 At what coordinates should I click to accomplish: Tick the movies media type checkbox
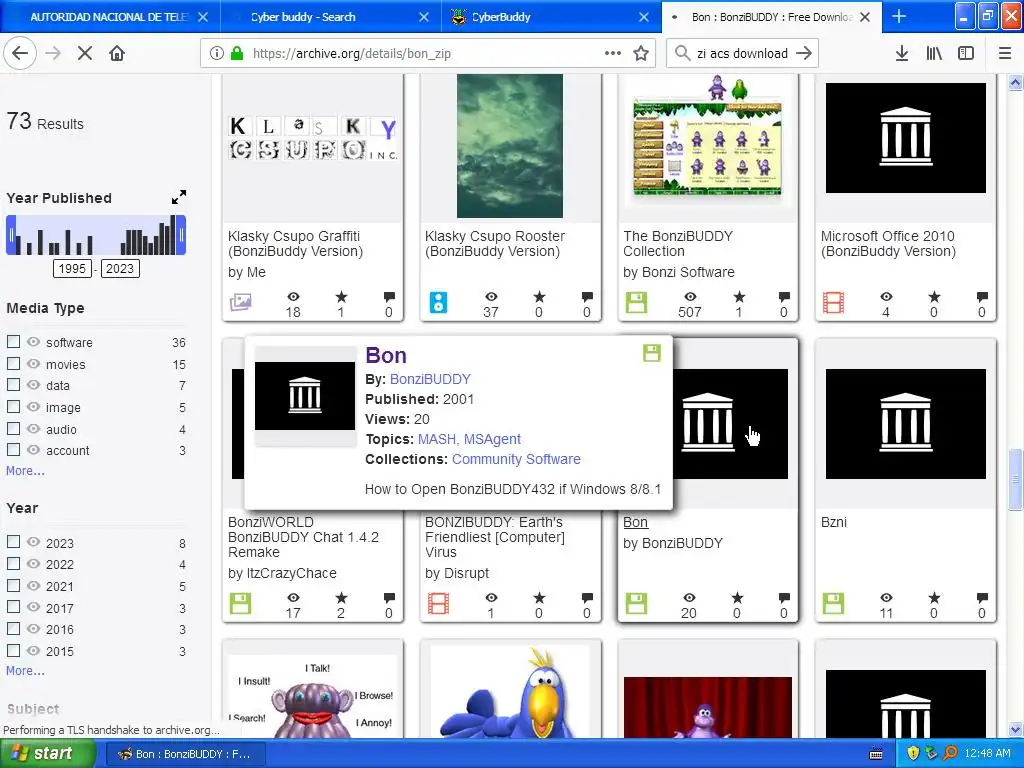[13, 363]
